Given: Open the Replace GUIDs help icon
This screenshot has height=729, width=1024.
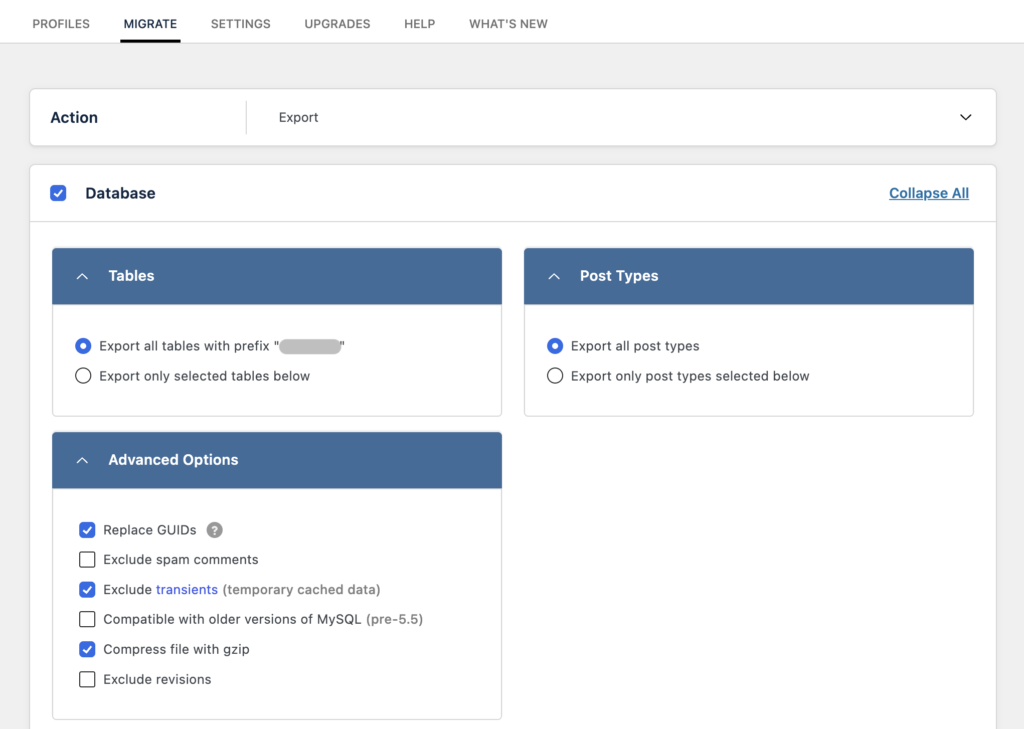Looking at the screenshot, I should pos(214,530).
